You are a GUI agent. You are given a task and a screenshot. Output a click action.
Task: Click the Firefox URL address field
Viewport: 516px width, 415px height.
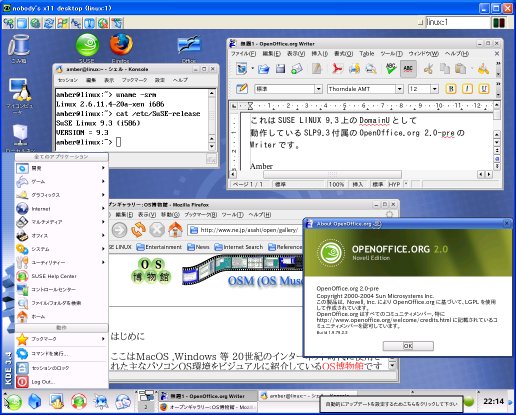(245, 230)
